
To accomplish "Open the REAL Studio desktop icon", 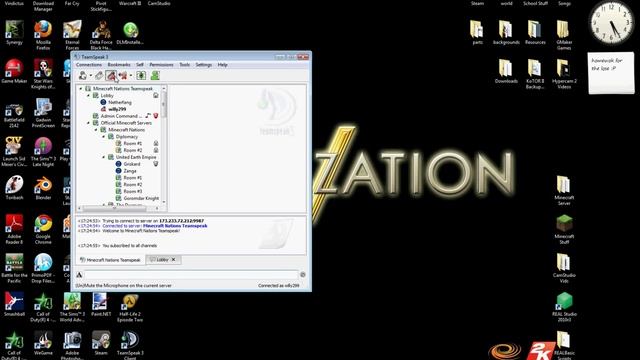I will tap(564, 307).
